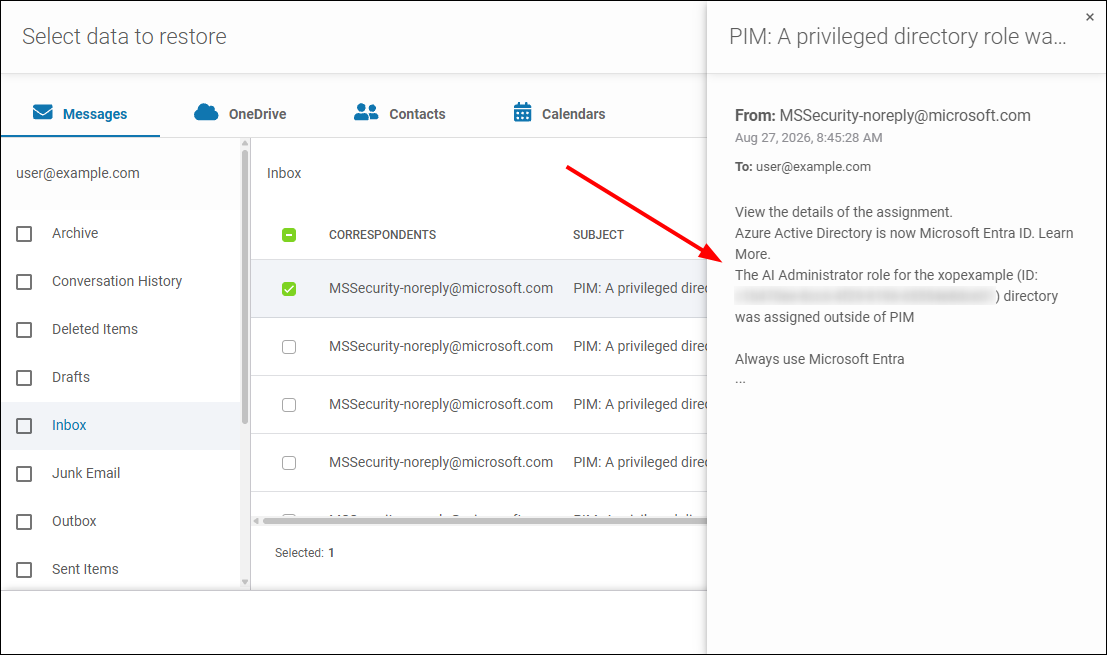Open the Deleted Items folder

click(95, 329)
